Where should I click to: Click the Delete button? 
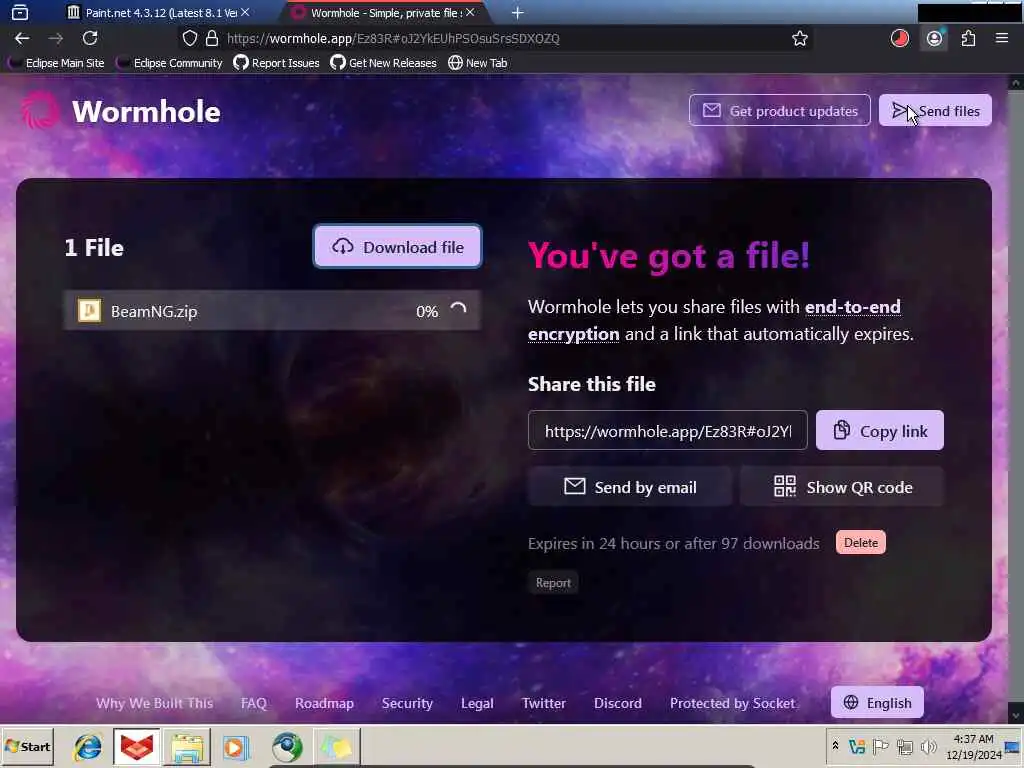(861, 542)
